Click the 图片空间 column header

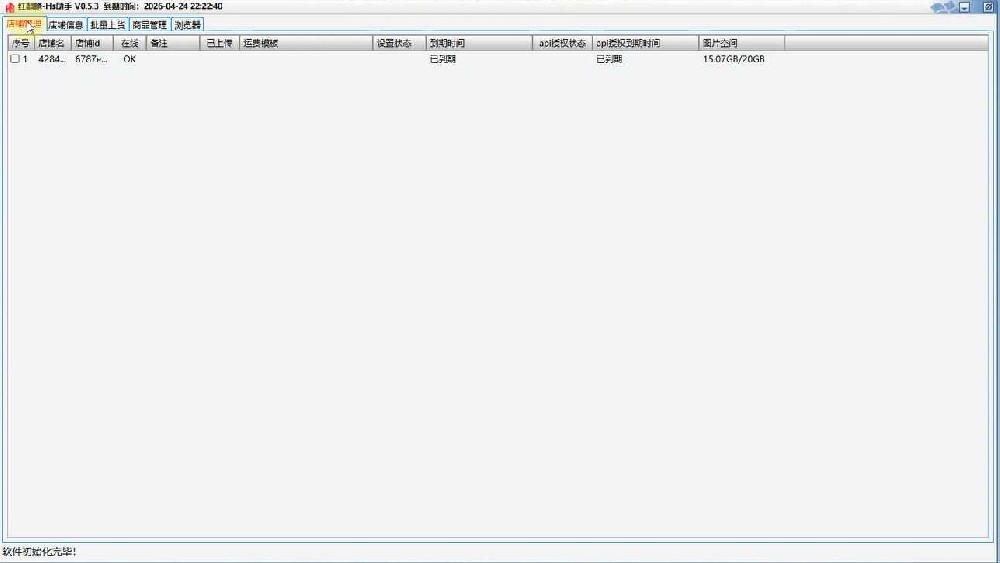[x=742, y=43]
